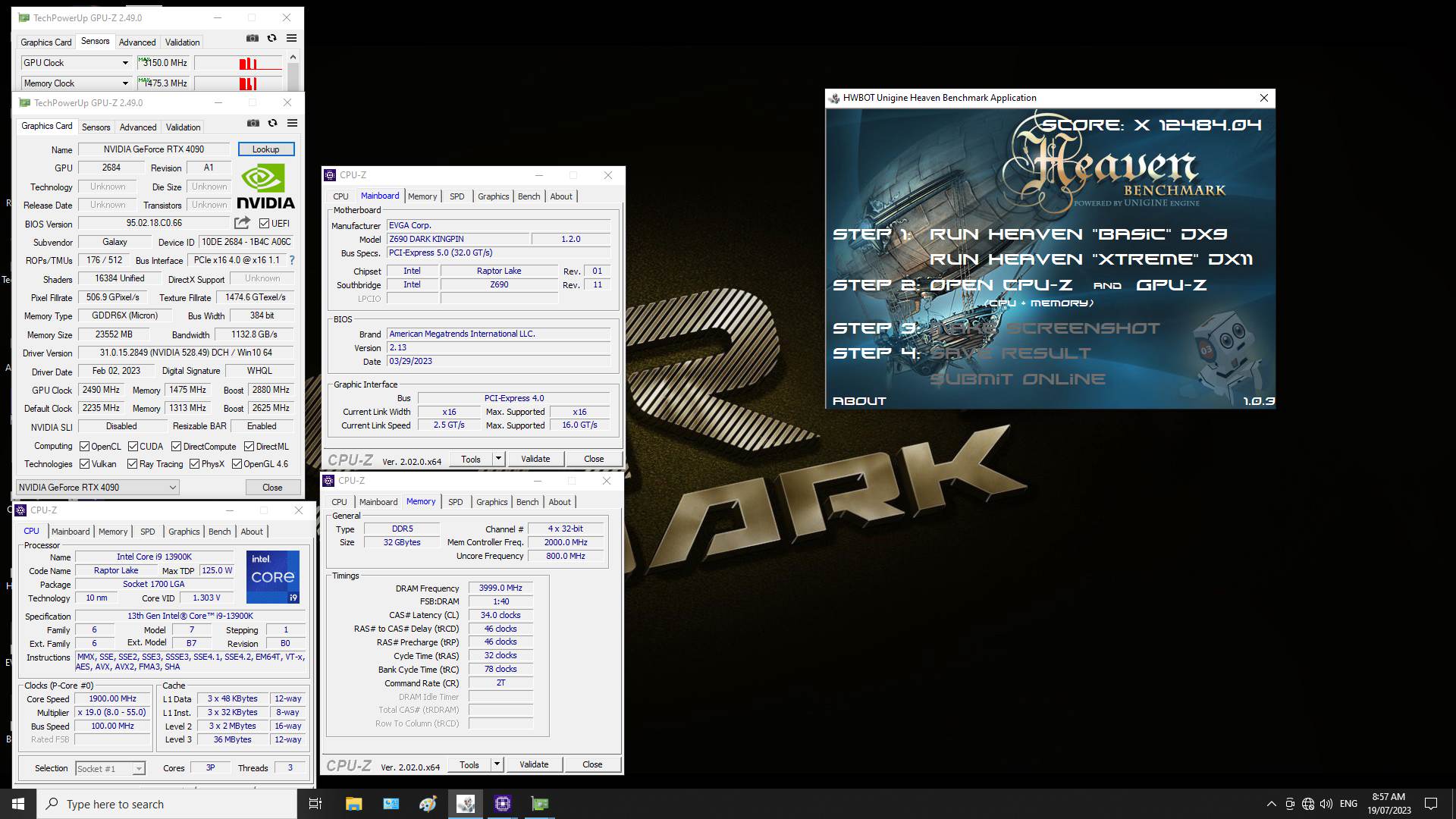Open File Explorer from taskbar
Viewport: 1456px width, 819px height.
pyautogui.click(x=353, y=804)
